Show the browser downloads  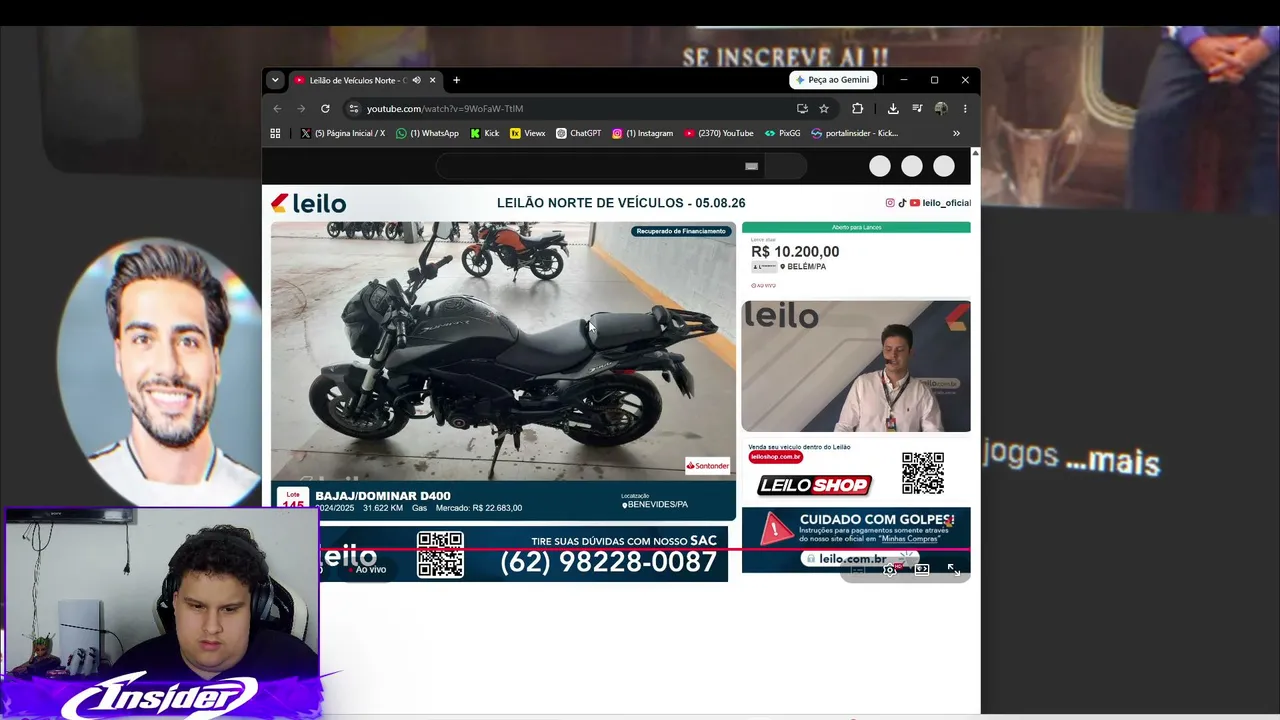point(893,108)
